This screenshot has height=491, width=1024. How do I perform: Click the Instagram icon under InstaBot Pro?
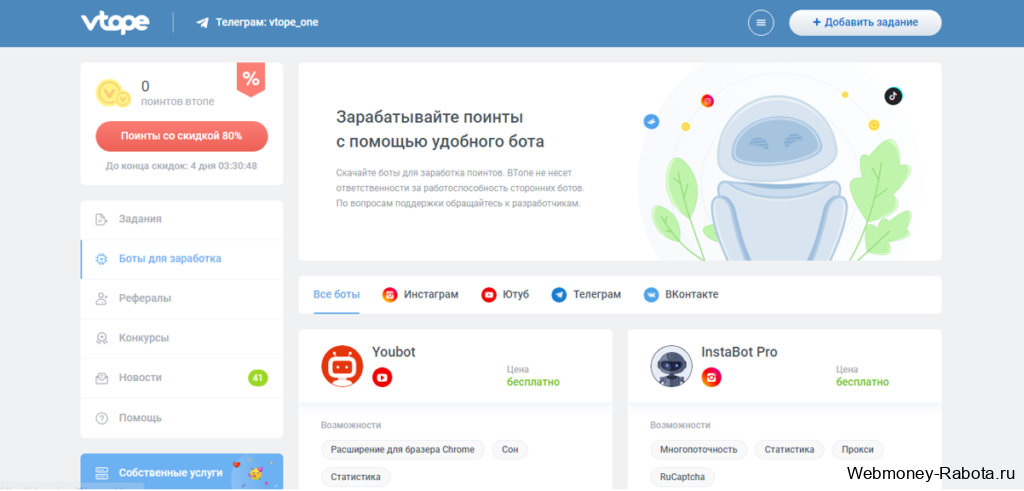point(711,377)
